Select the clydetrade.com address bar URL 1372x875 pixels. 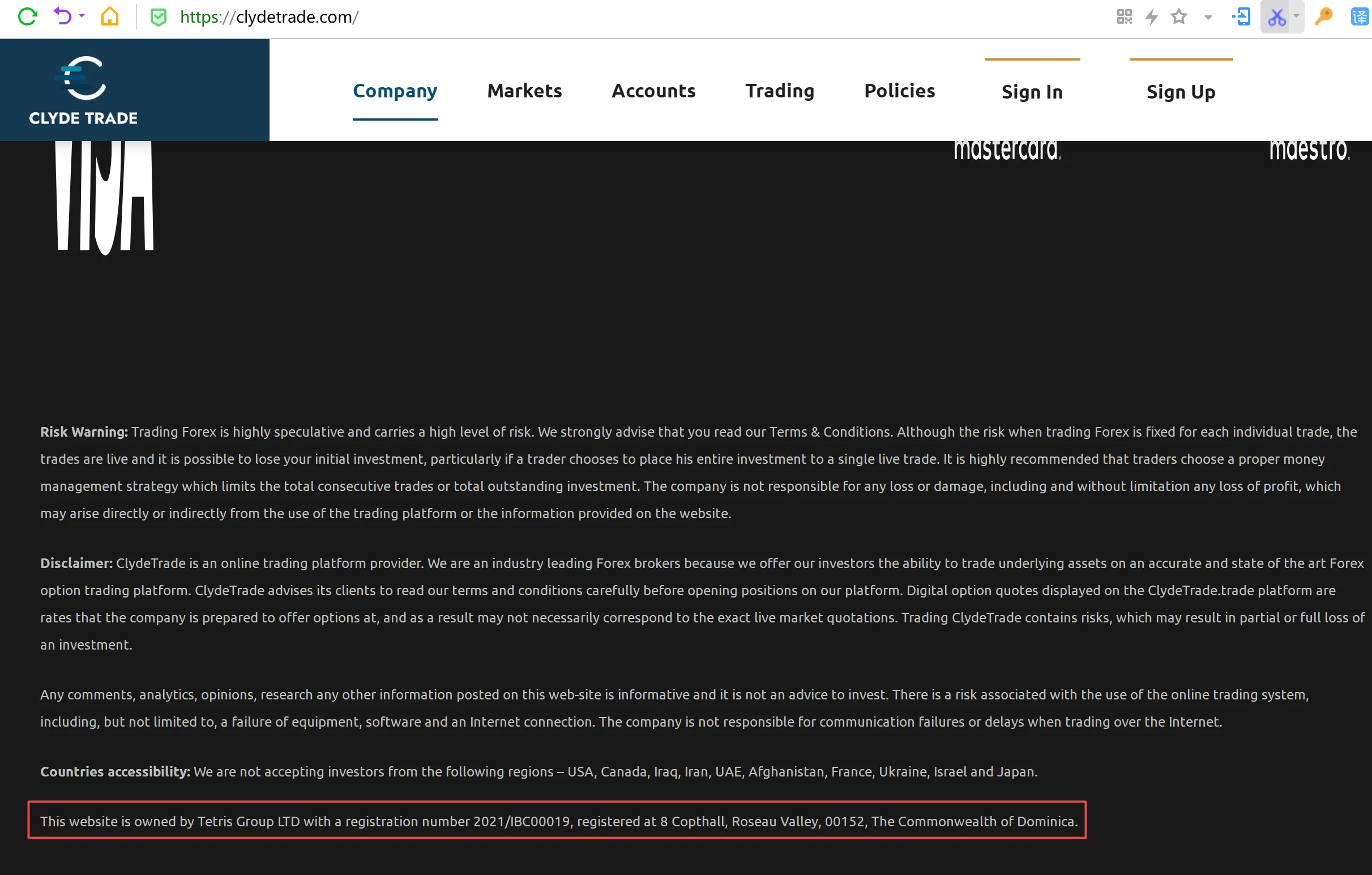(x=269, y=17)
